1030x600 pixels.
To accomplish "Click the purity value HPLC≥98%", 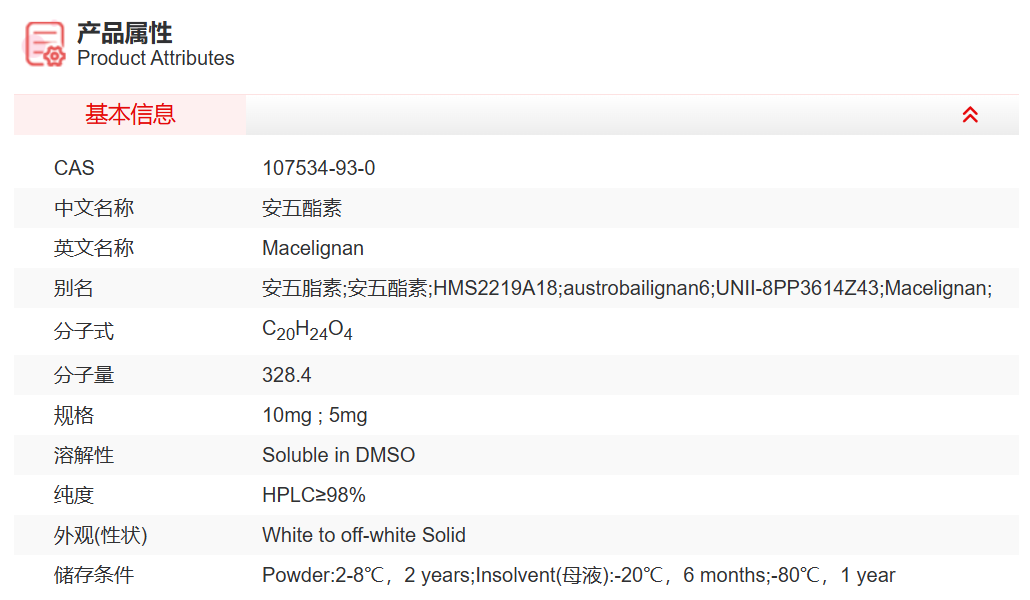I will [x=313, y=495].
